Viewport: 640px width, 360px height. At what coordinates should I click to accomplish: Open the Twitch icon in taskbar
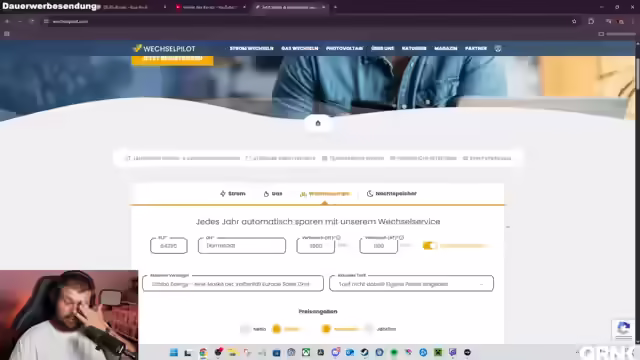(x=453, y=352)
